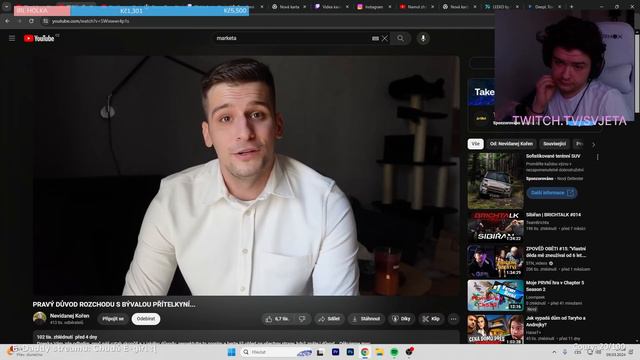640x360 pixels.
Task: Open Task View on the taskbar
Action: [320, 352]
